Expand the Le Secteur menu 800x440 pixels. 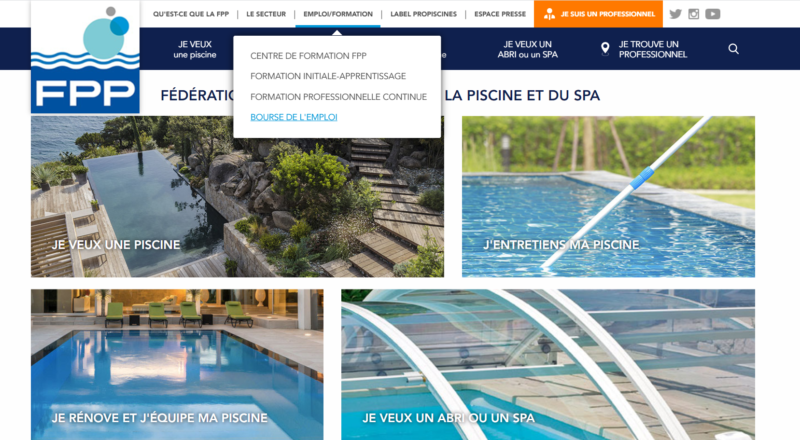[x=266, y=14]
